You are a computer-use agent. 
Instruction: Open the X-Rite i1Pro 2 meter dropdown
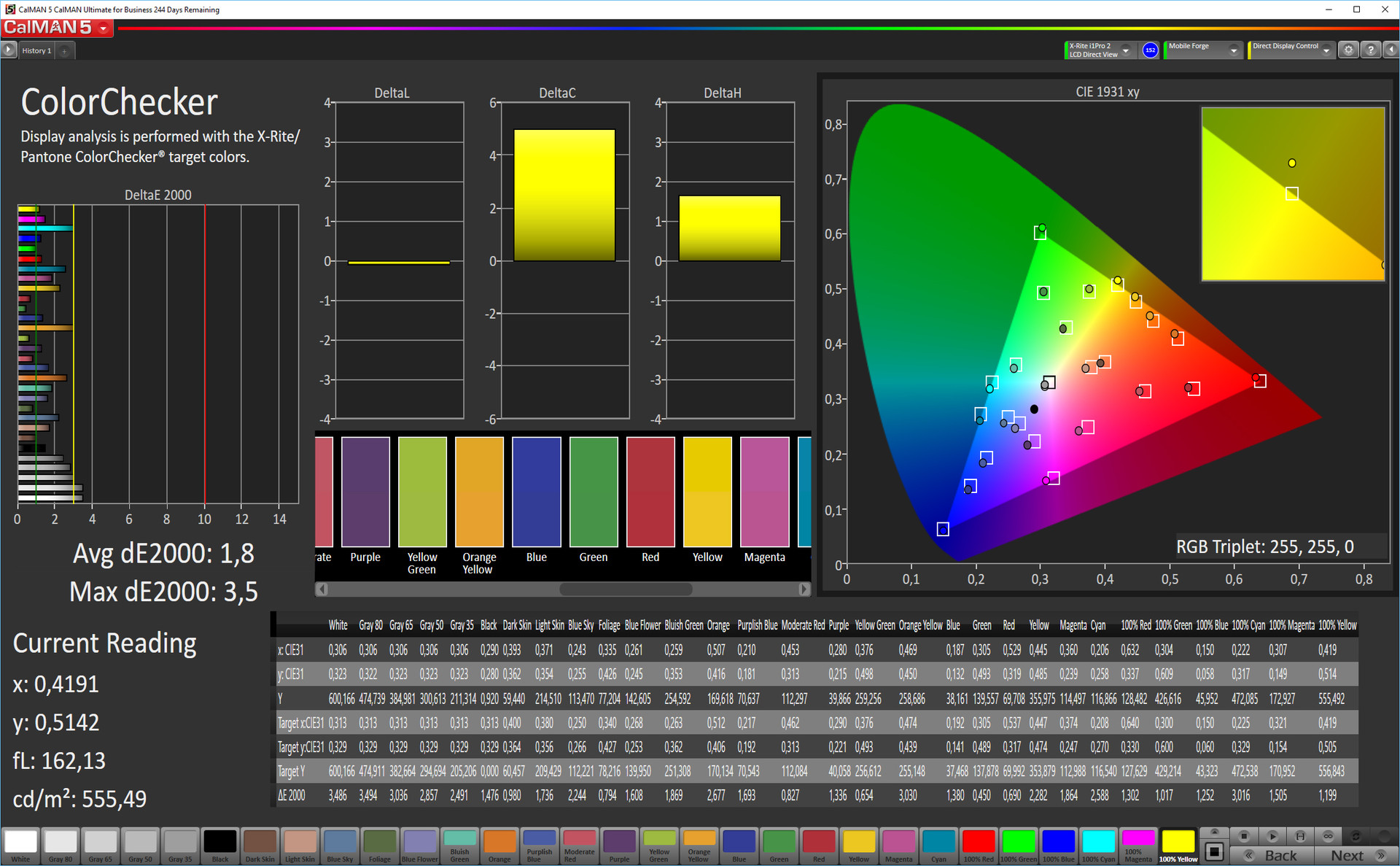(1127, 50)
